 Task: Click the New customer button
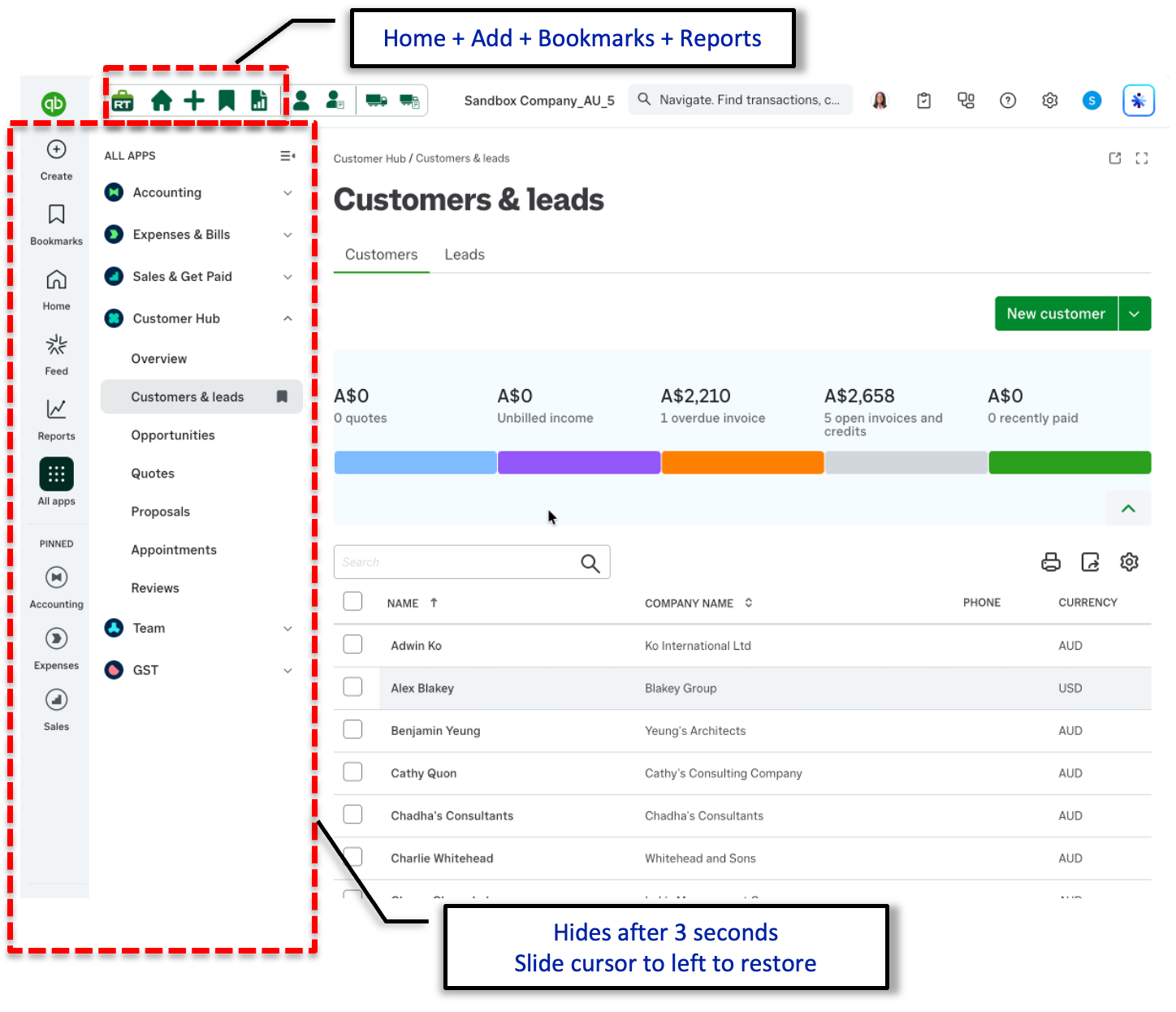tap(1056, 314)
